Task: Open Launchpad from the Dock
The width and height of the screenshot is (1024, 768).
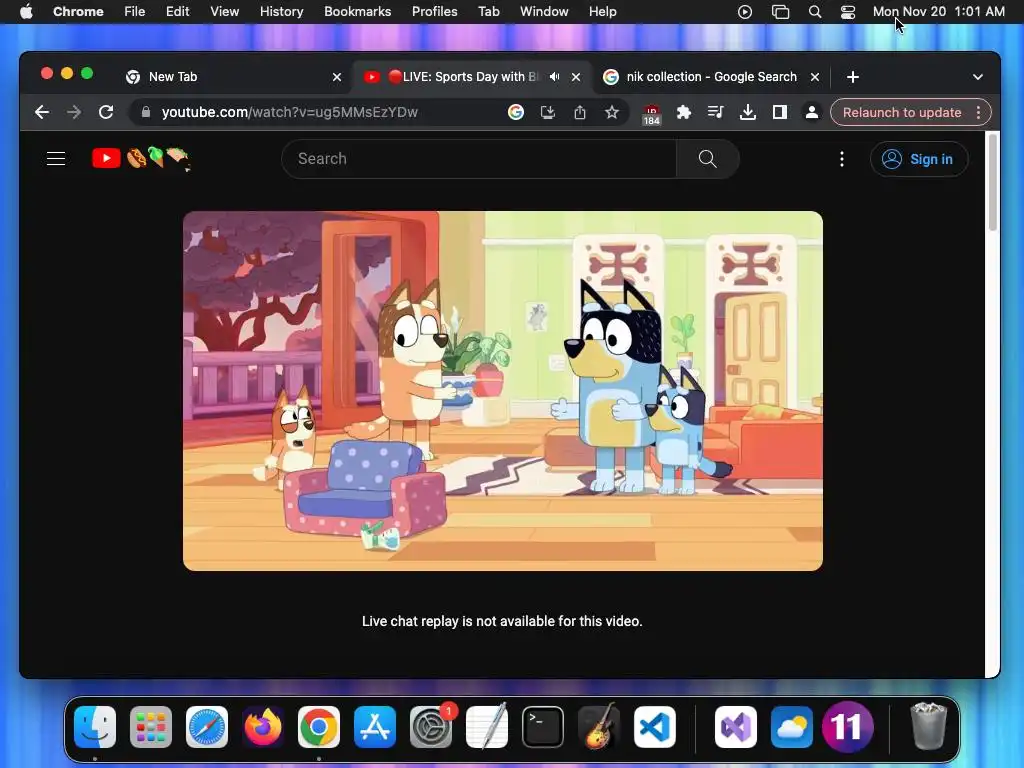Action: (x=151, y=727)
